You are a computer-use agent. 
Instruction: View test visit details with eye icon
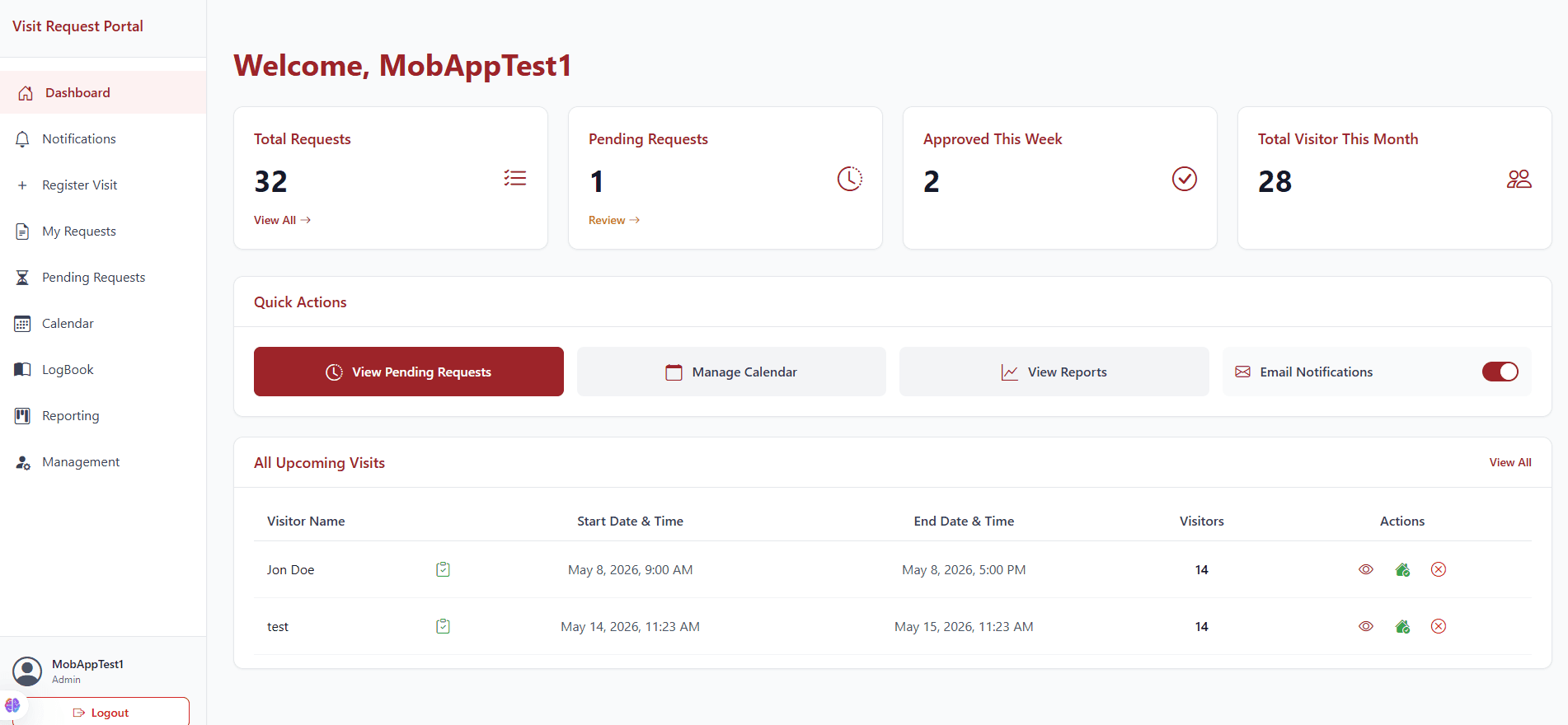click(x=1366, y=626)
